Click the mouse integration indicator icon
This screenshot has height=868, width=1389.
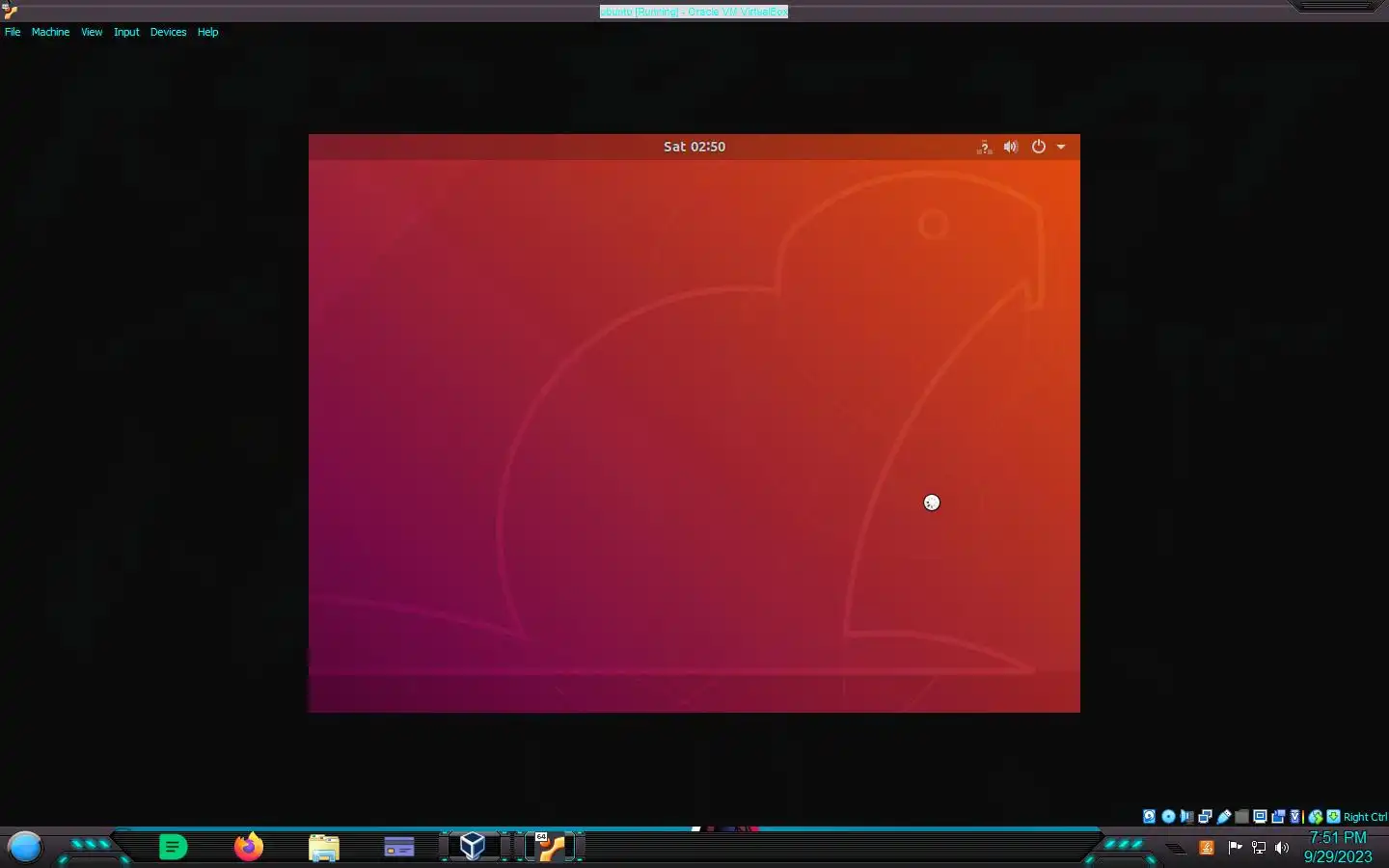[x=1316, y=817]
